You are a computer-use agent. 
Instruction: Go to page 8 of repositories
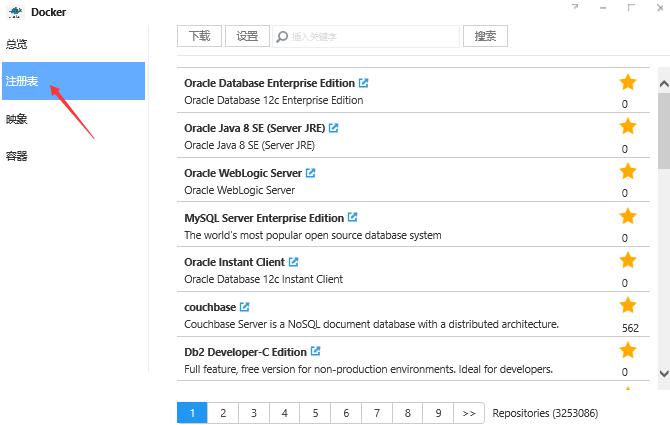[x=408, y=413]
